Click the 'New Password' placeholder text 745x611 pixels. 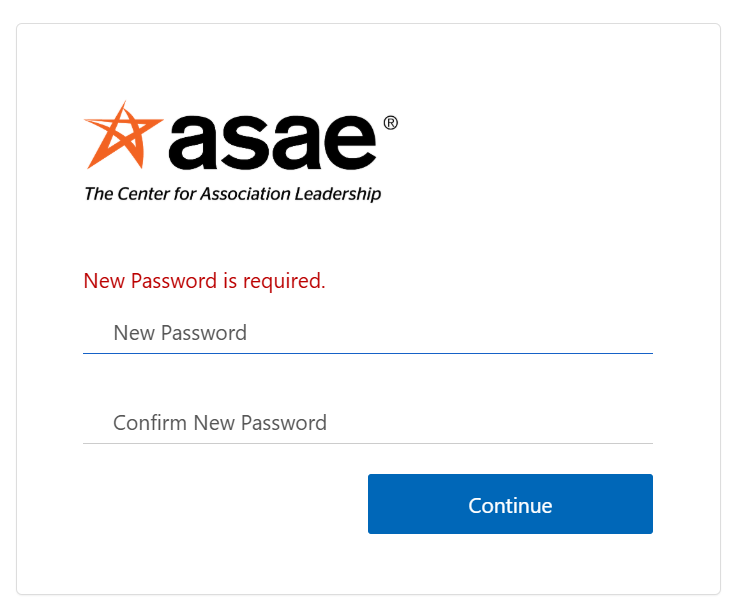point(180,333)
